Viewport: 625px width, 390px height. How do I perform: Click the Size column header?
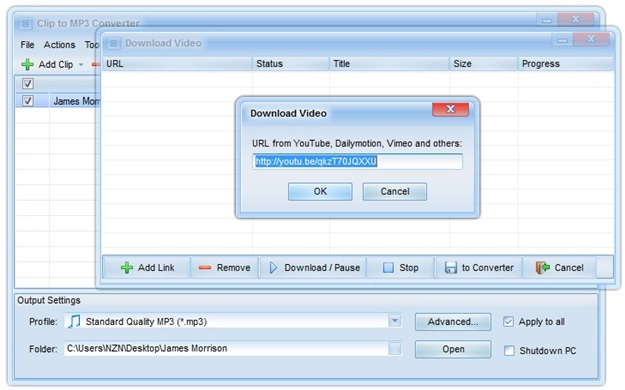[x=483, y=64]
